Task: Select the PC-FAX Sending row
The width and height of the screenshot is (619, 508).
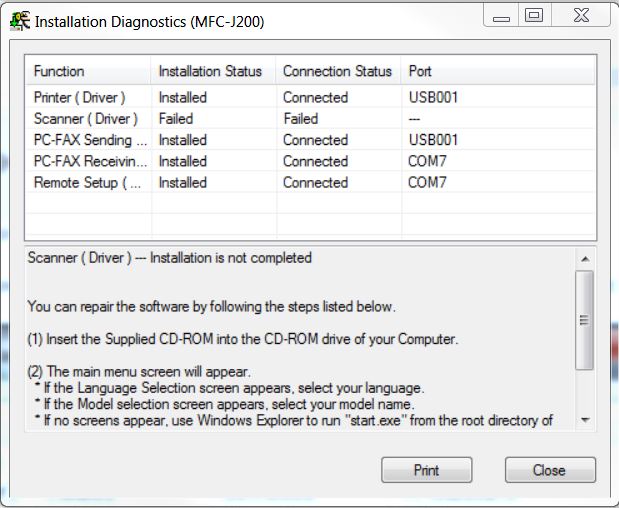Action: click(90, 140)
